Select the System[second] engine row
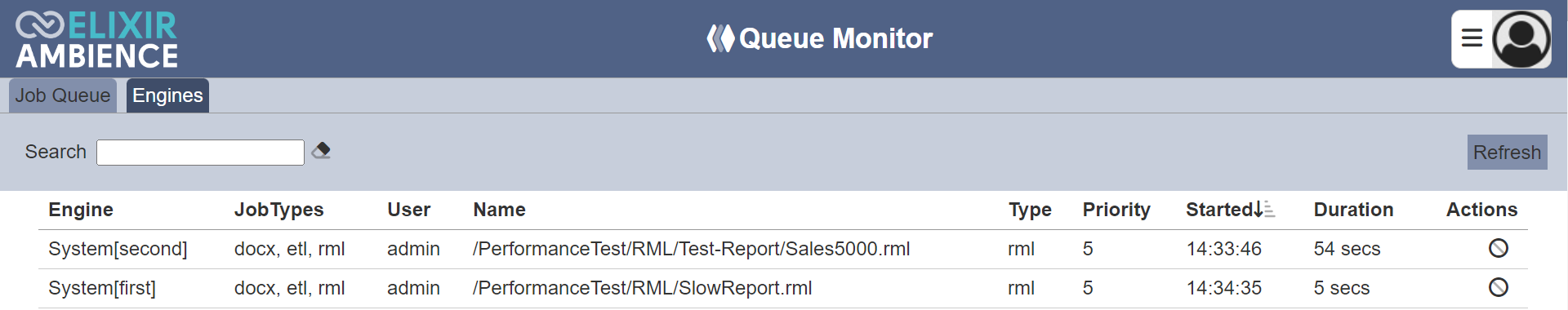Viewport: 1568px width, 310px height. pos(783,249)
